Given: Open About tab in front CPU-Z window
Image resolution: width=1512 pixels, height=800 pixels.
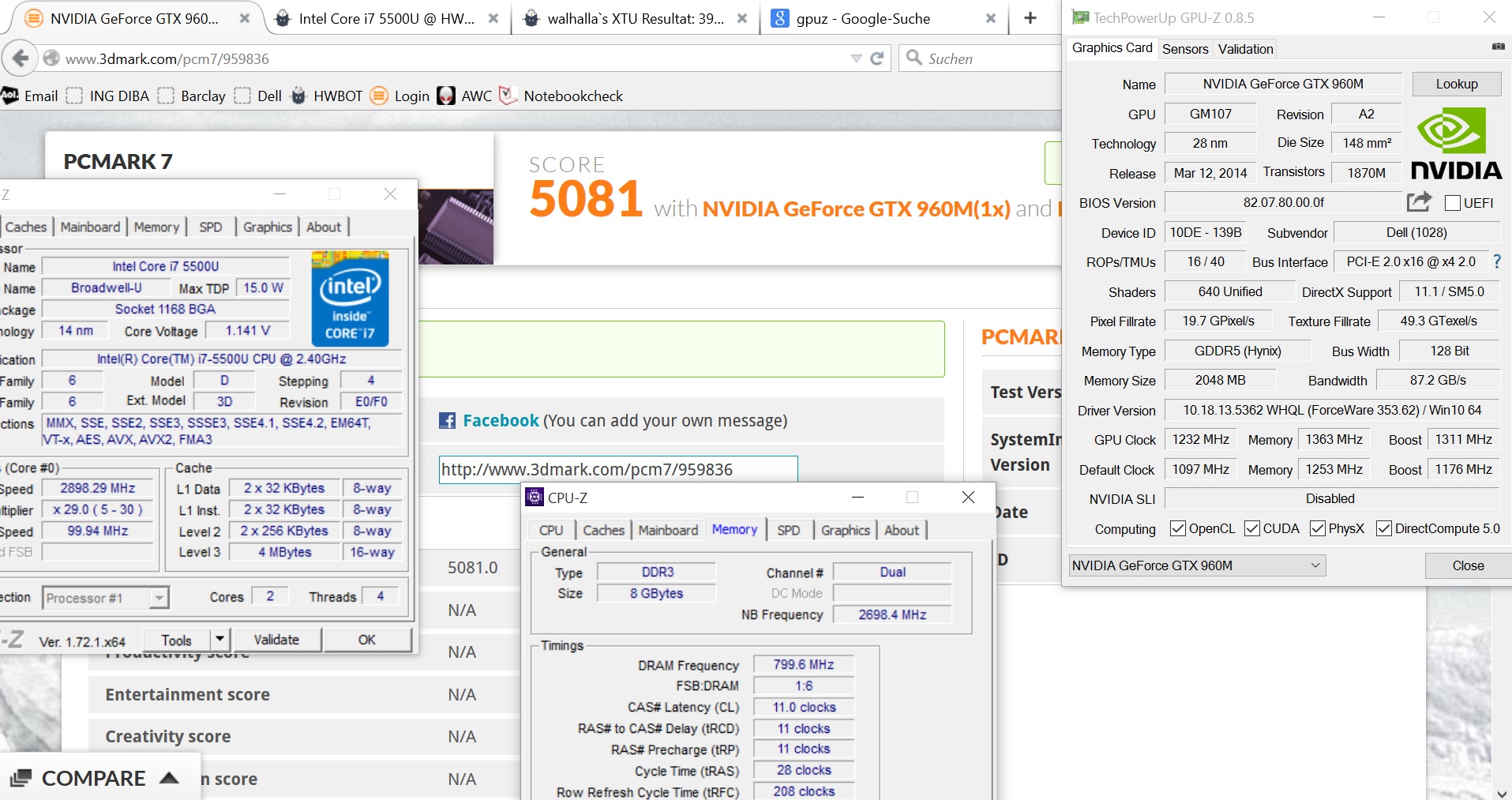Looking at the screenshot, I should point(902,530).
